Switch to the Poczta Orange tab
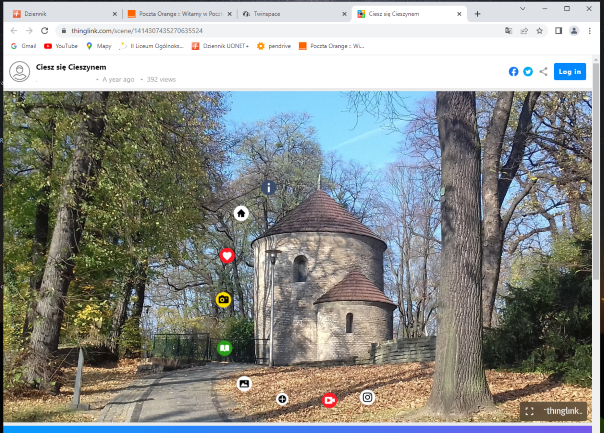Image resolution: width=604 pixels, height=433 pixels. point(180,14)
